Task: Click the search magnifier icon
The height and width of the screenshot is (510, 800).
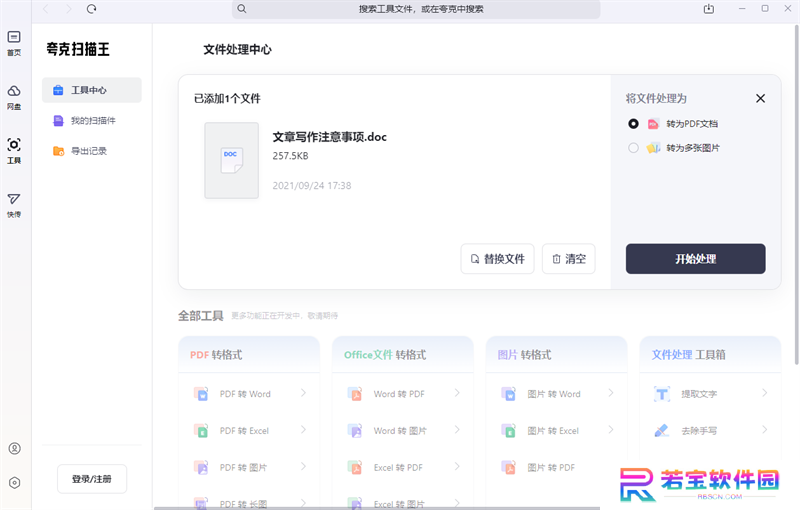Action: 242,9
